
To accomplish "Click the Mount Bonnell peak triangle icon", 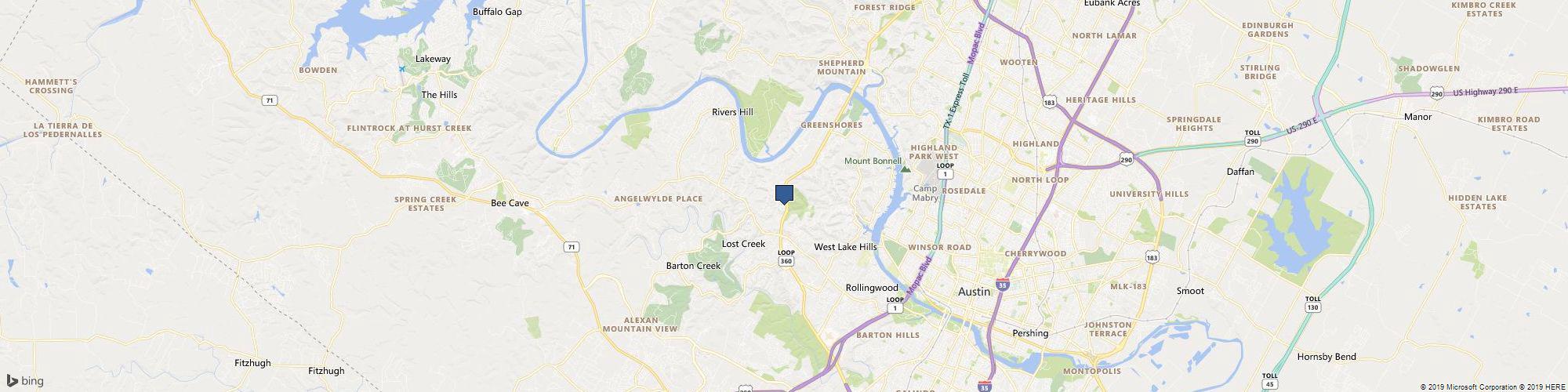I will 906,168.
